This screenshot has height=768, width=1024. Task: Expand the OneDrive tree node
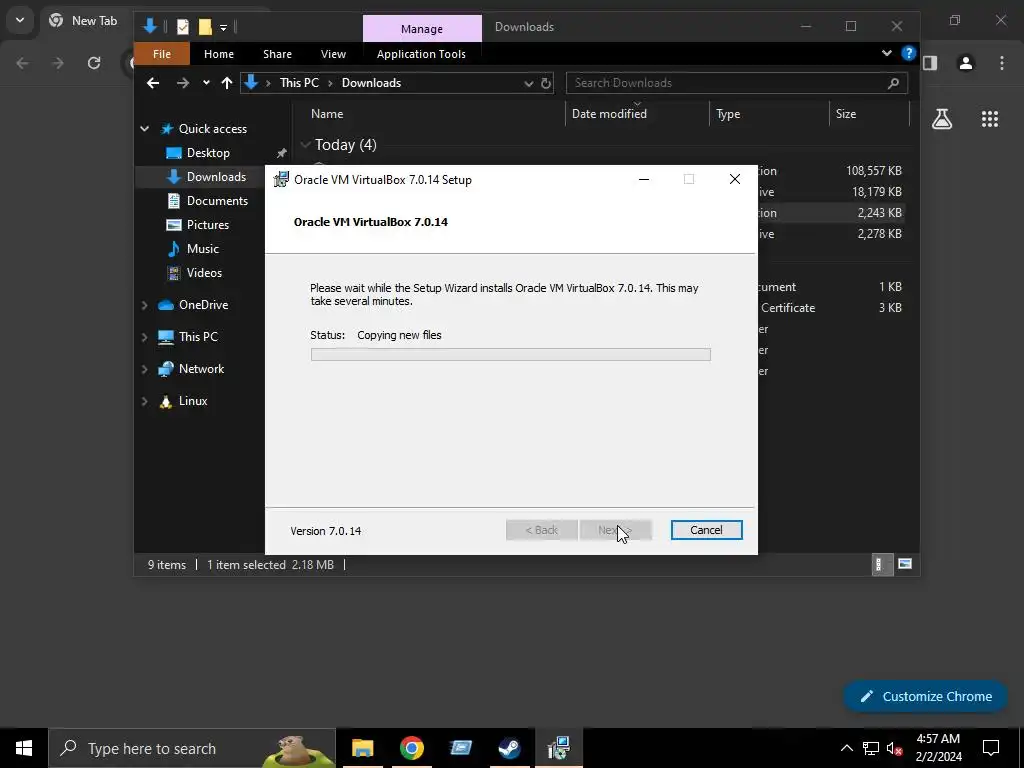[144, 305]
